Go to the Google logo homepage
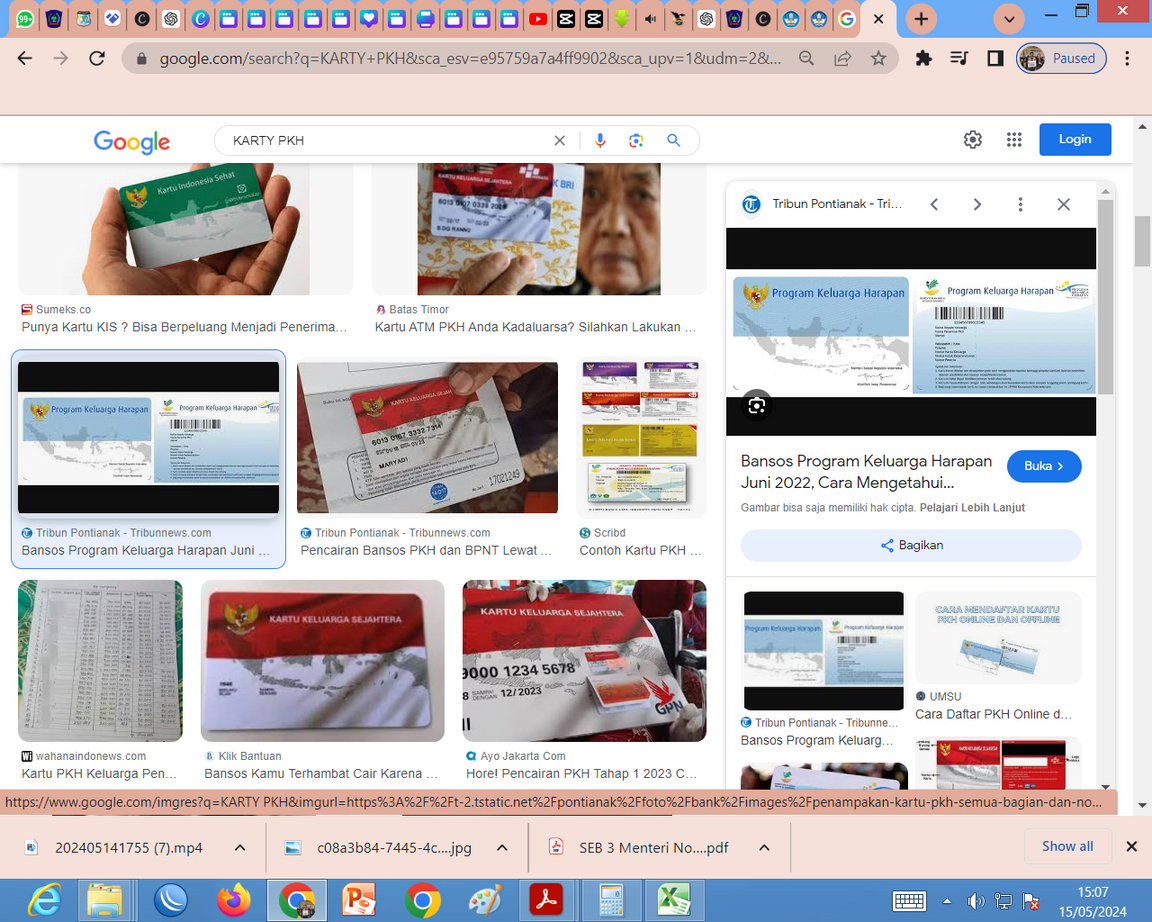This screenshot has height=922, width=1152. point(132,141)
